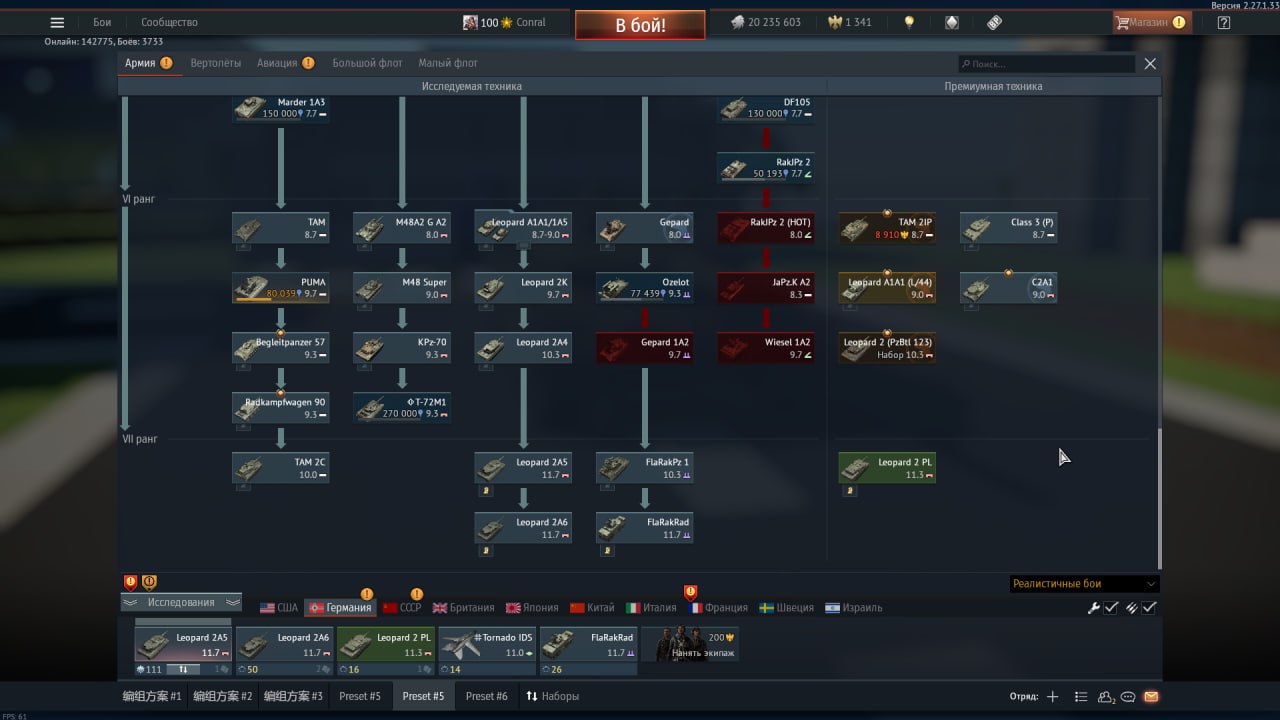The width and height of the screenshot is (1280, 720).
Task: Open the Бои menu
Action: pyautogui.click(x=102, y=22)
